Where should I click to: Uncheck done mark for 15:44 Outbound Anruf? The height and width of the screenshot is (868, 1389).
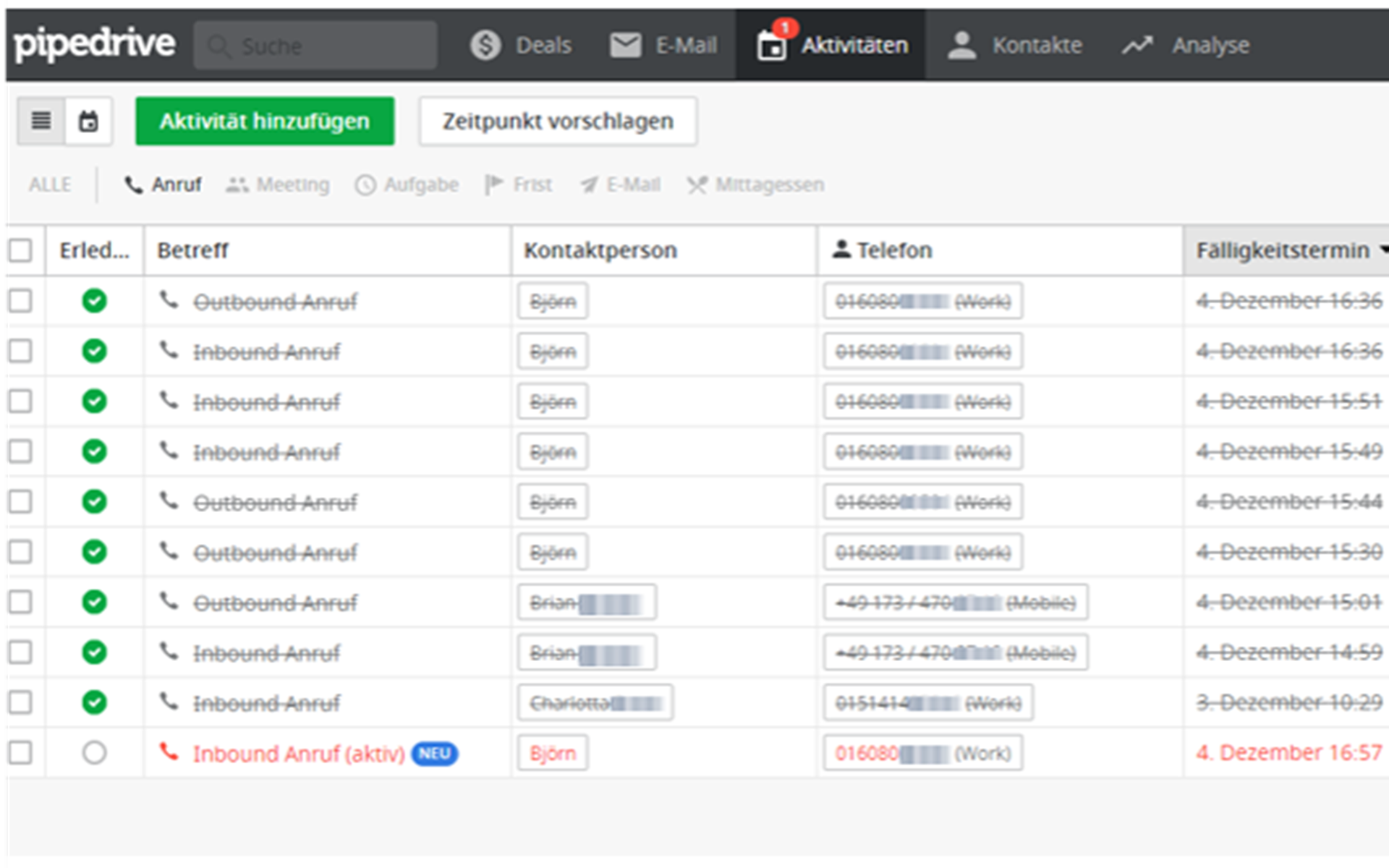(x=94, y=501)
